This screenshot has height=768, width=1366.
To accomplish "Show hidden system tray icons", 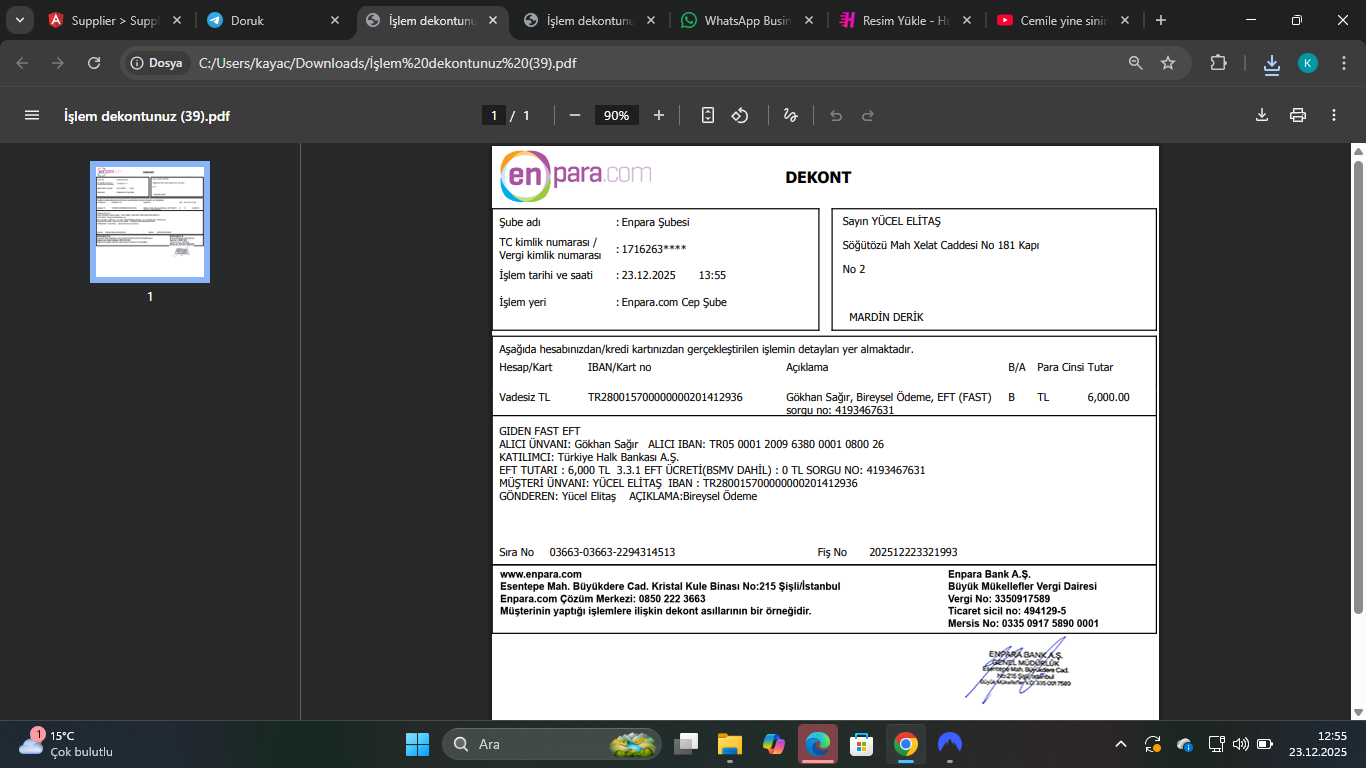I will [1121, 744].
